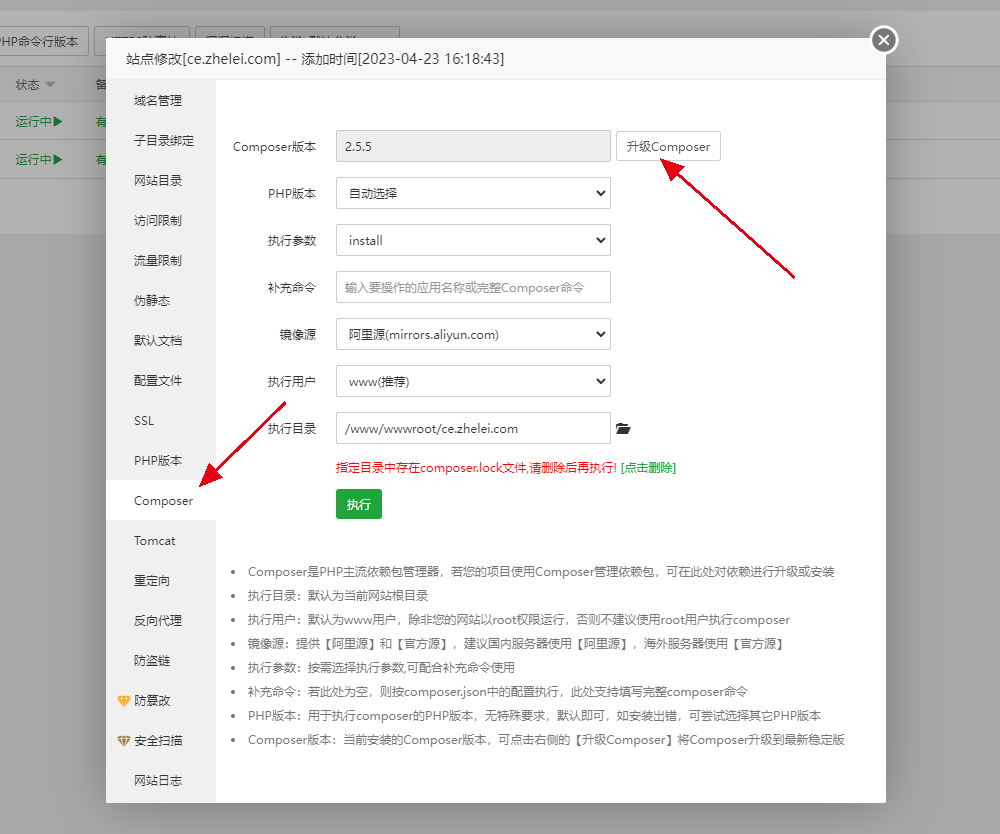Viewport: 1000px width, 834px height.
Task: Go to the 重定向 tab
Action: (x=161, y=581)
